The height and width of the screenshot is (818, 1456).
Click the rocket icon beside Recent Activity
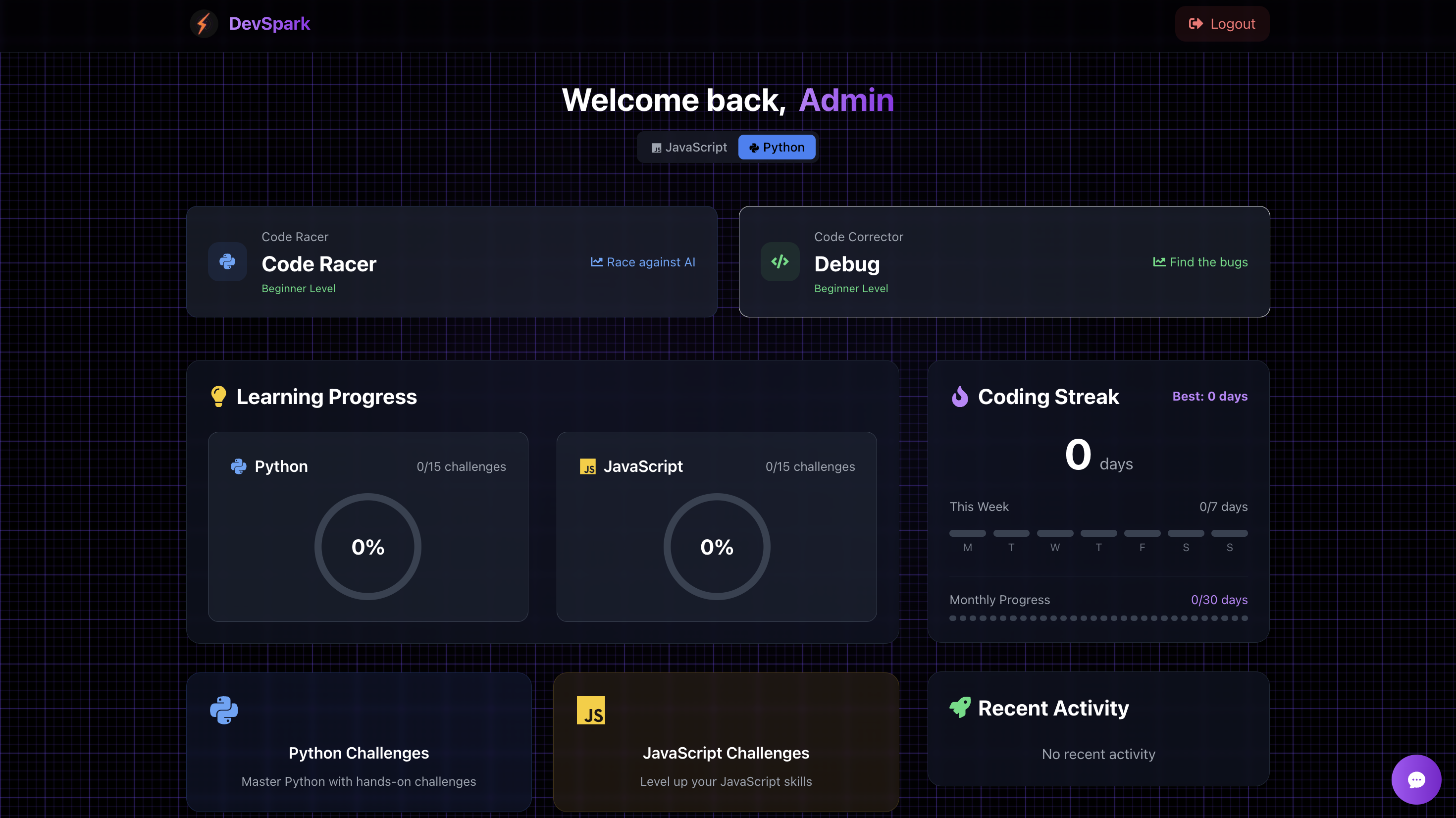960,707
